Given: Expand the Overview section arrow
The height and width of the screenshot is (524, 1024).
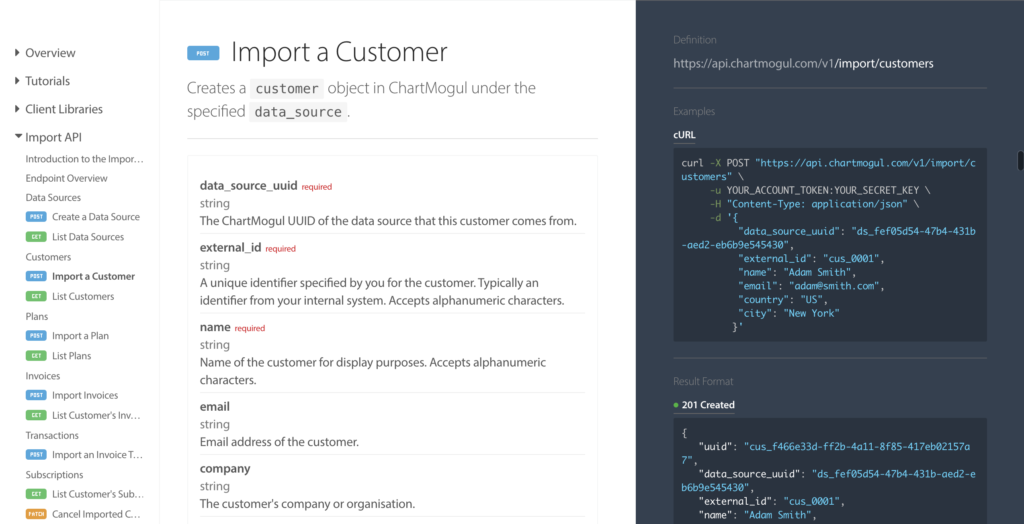Looking at the screenshot, I should [17, 53].
